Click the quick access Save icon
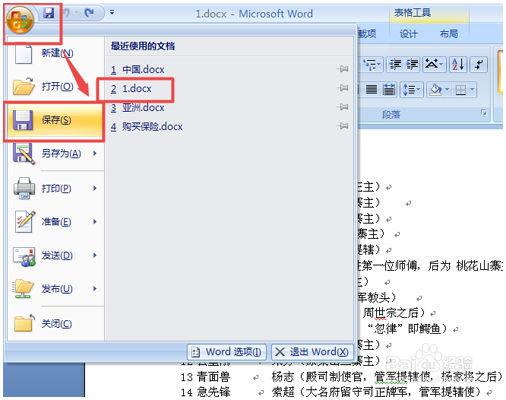Viewport: 506px width, 400px height. [x=49, y=13]
